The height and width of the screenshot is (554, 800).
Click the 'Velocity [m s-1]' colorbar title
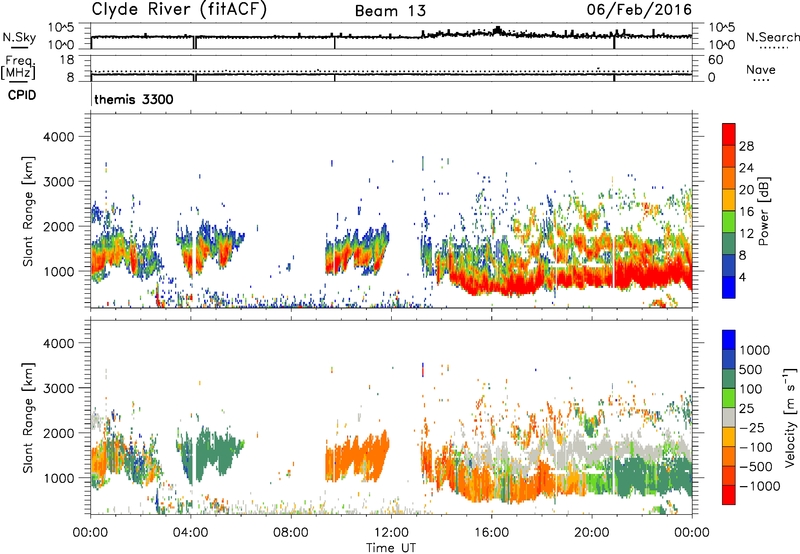[791, 417]
